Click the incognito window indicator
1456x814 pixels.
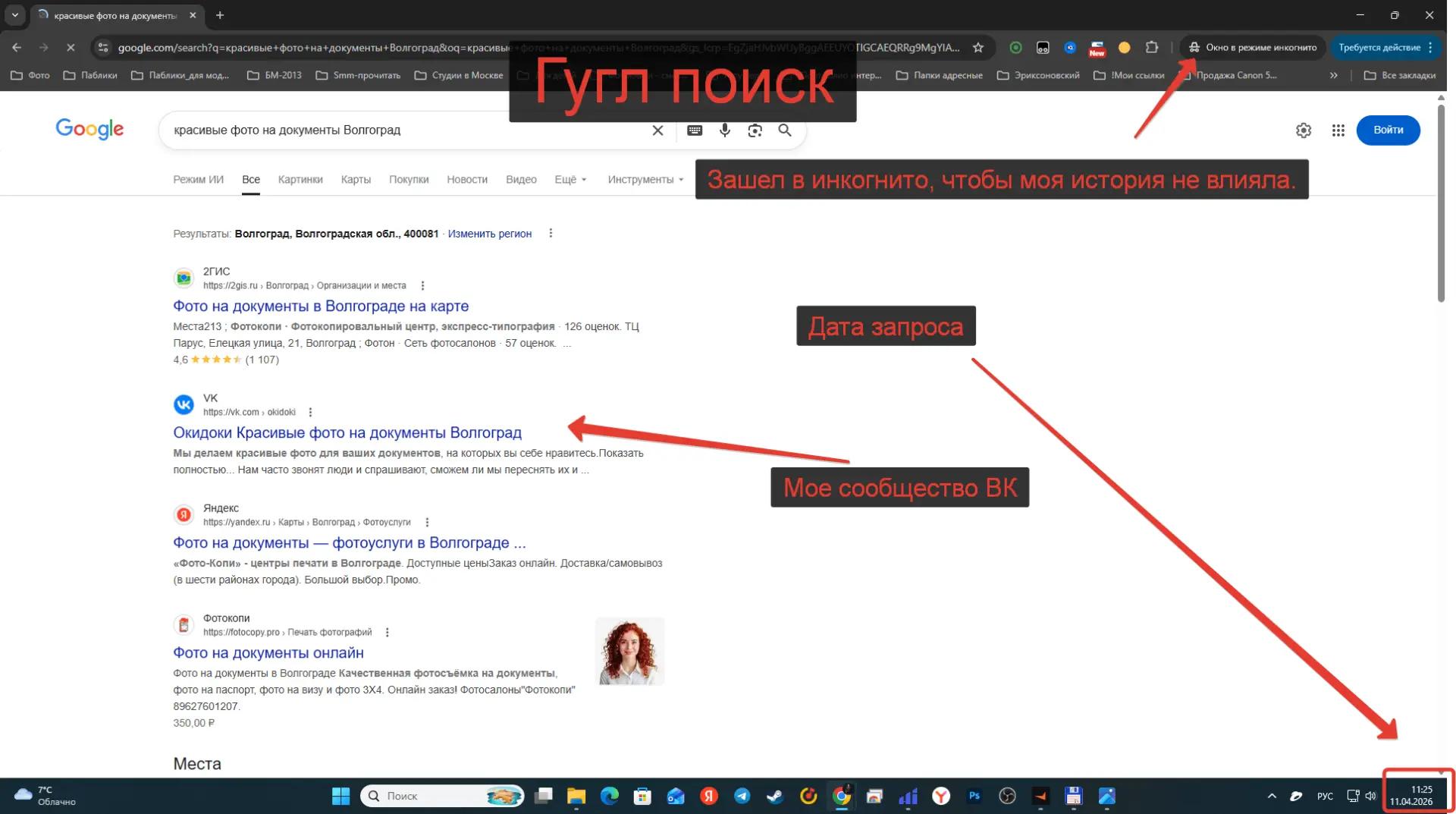click(x=1252, y=47)
